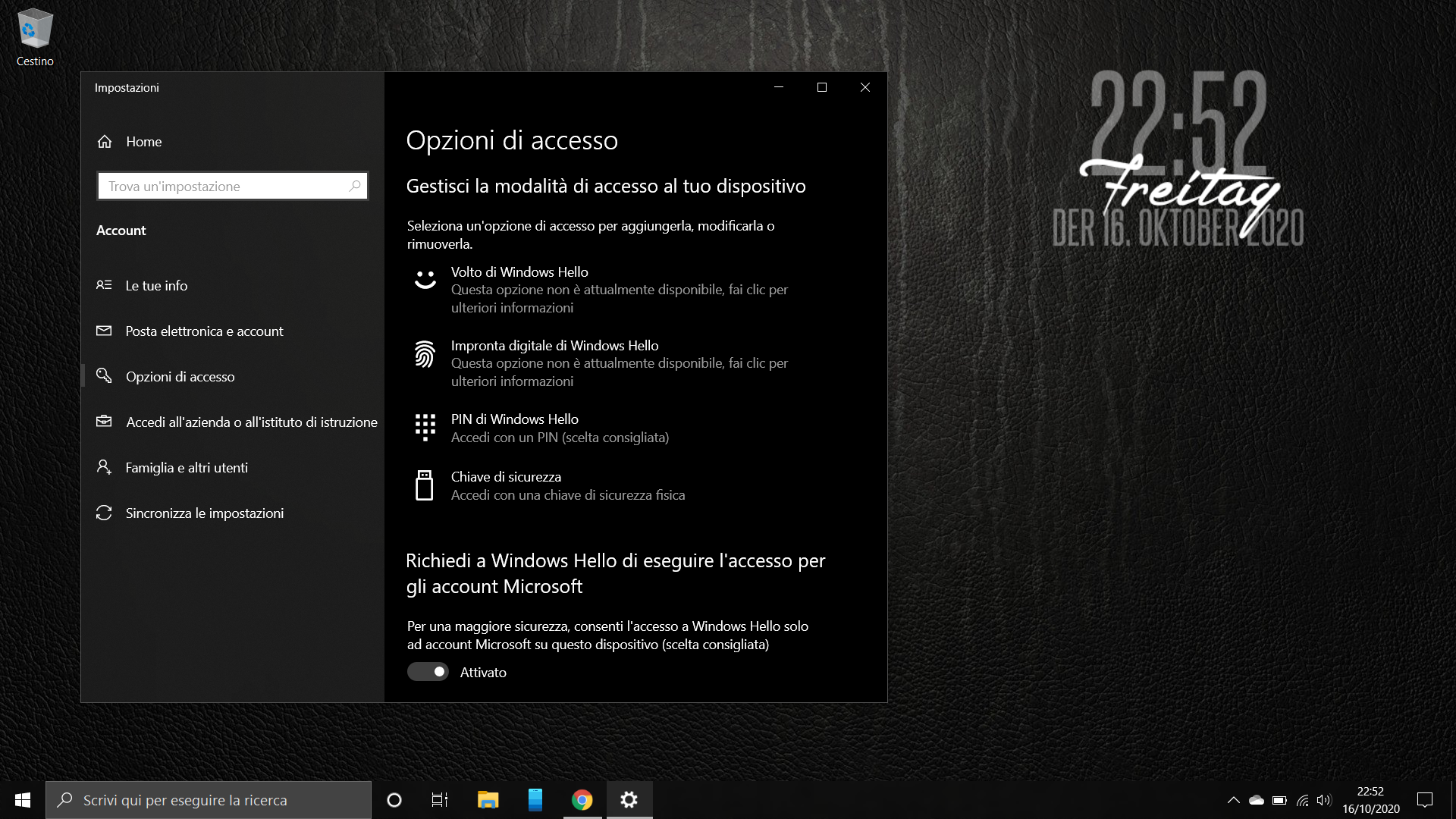This screenshot has width=1456, height=819.
Task: Click the taskbar clock showing 22:52
Action: pos(1370,800)
